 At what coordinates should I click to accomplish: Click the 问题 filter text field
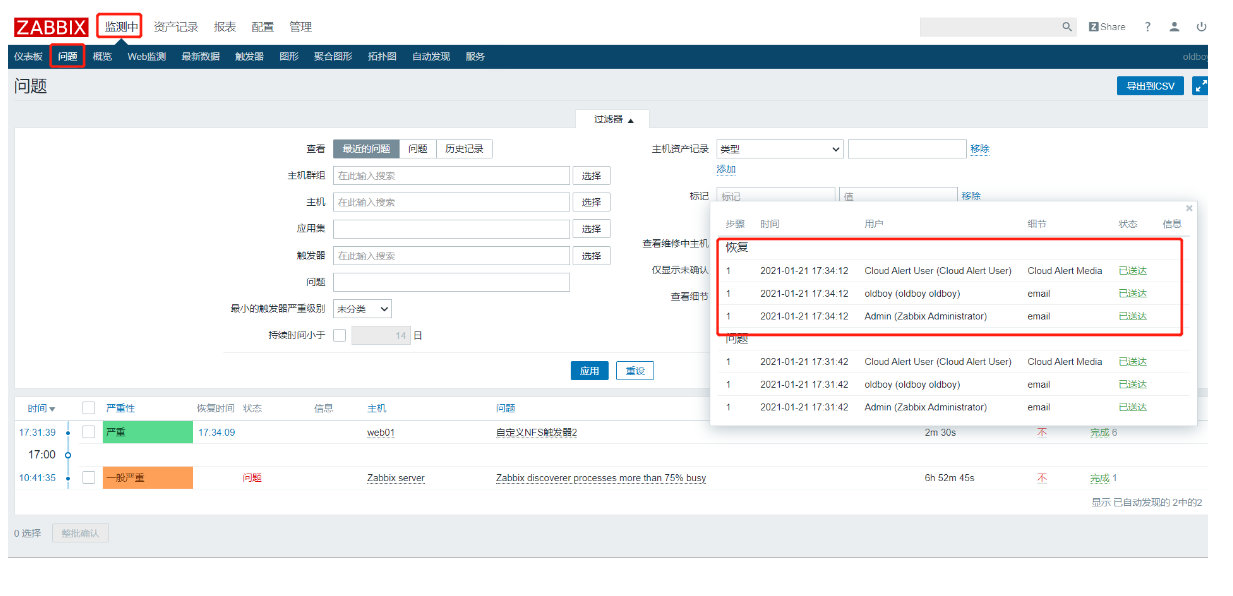(x=451, y=282)
